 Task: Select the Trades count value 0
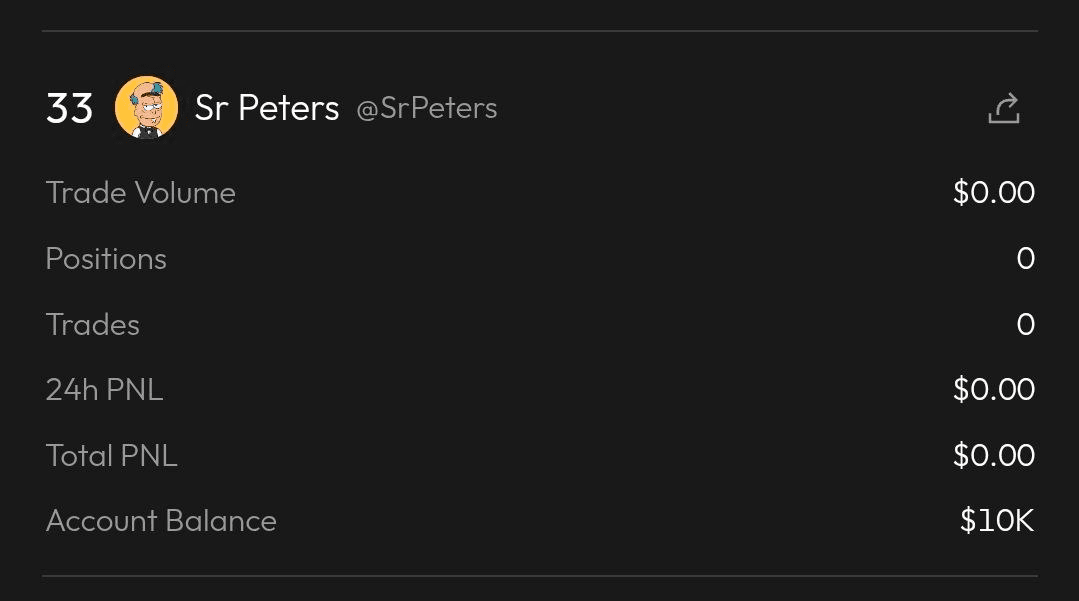tap(1025, 325)
